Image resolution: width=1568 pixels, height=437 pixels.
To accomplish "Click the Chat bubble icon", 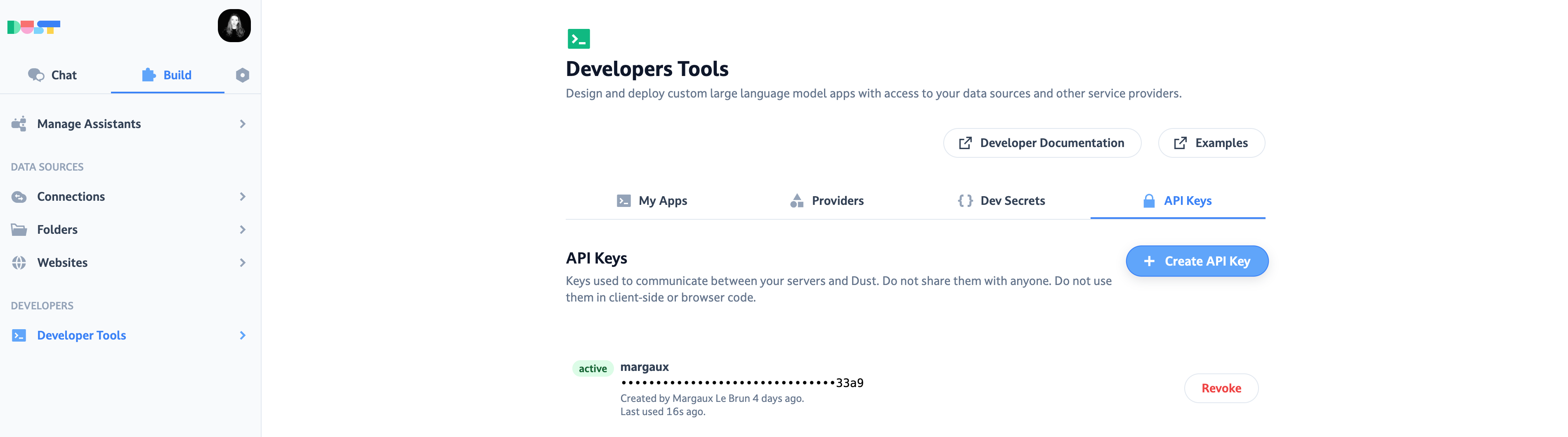I will [x=36, y=75].
